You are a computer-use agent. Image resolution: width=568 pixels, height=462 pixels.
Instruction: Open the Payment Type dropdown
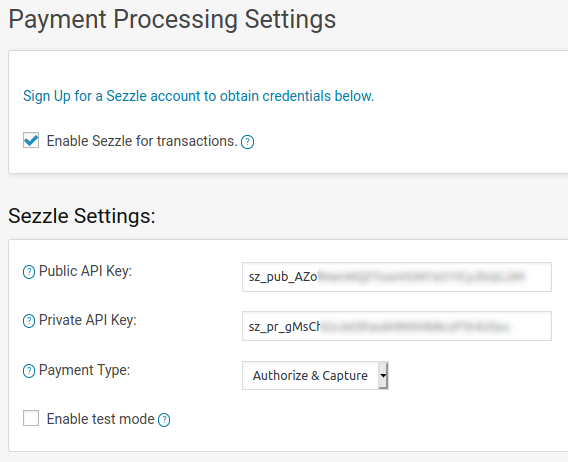(x=315, y=375)
